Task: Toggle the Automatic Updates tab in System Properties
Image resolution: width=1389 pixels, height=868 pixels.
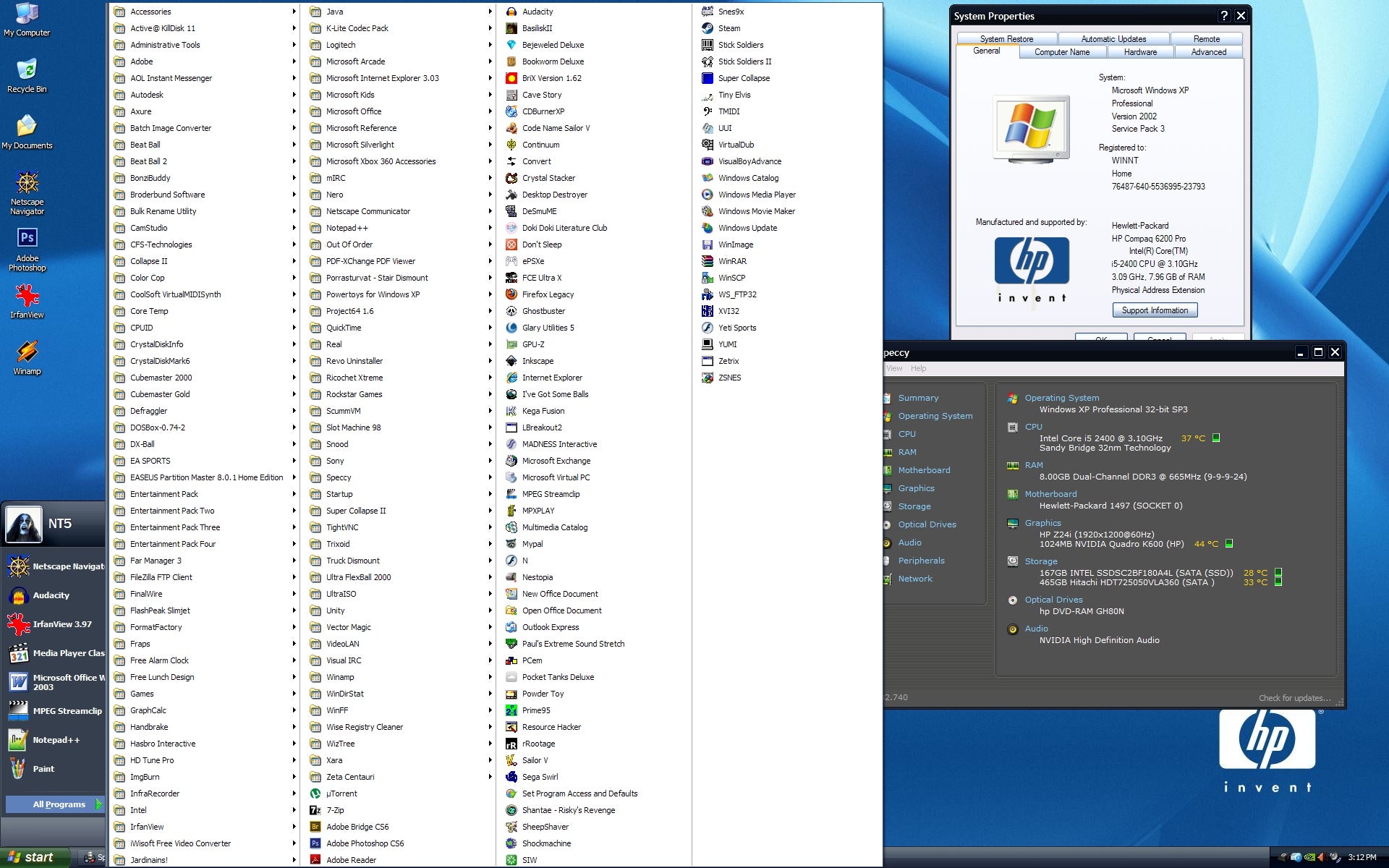Action: click(1112, 38)
